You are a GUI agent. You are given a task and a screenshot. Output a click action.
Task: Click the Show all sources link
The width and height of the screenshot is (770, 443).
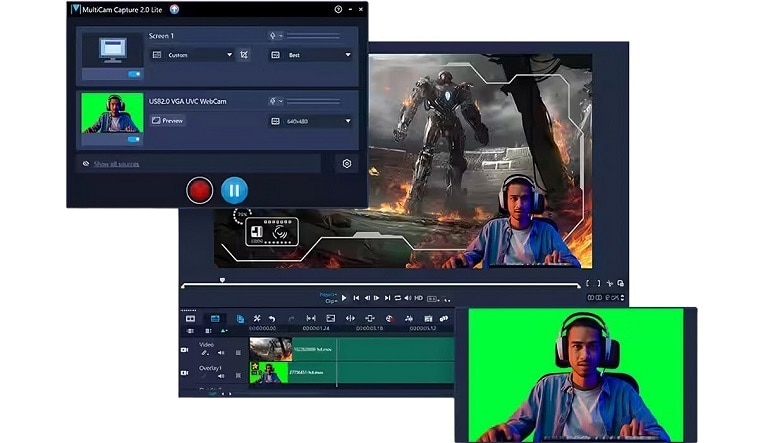coord(116,164)
